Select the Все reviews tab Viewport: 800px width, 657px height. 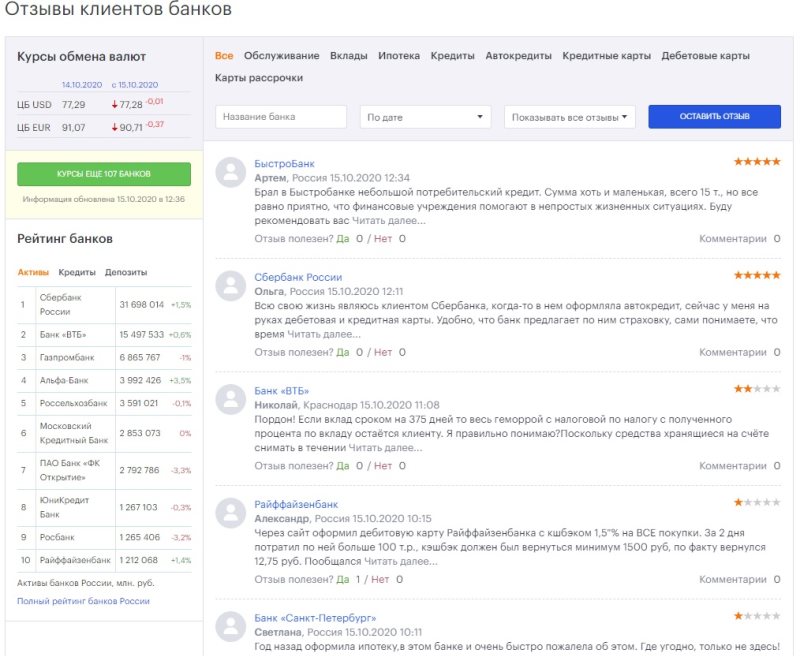point(224,56)
